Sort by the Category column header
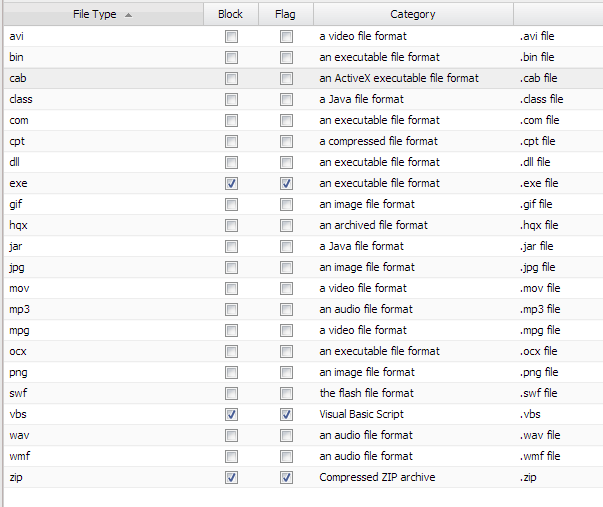The image size is (603, 507). tap(412, 14)
